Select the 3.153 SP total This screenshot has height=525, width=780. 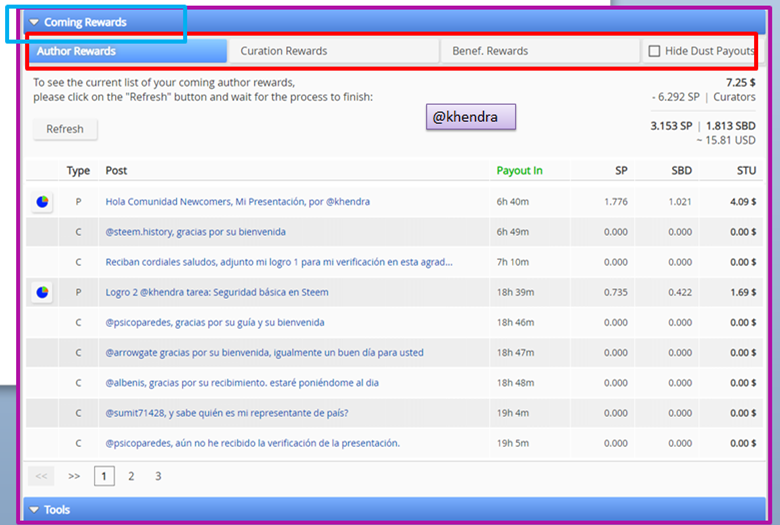pos(671,126)
